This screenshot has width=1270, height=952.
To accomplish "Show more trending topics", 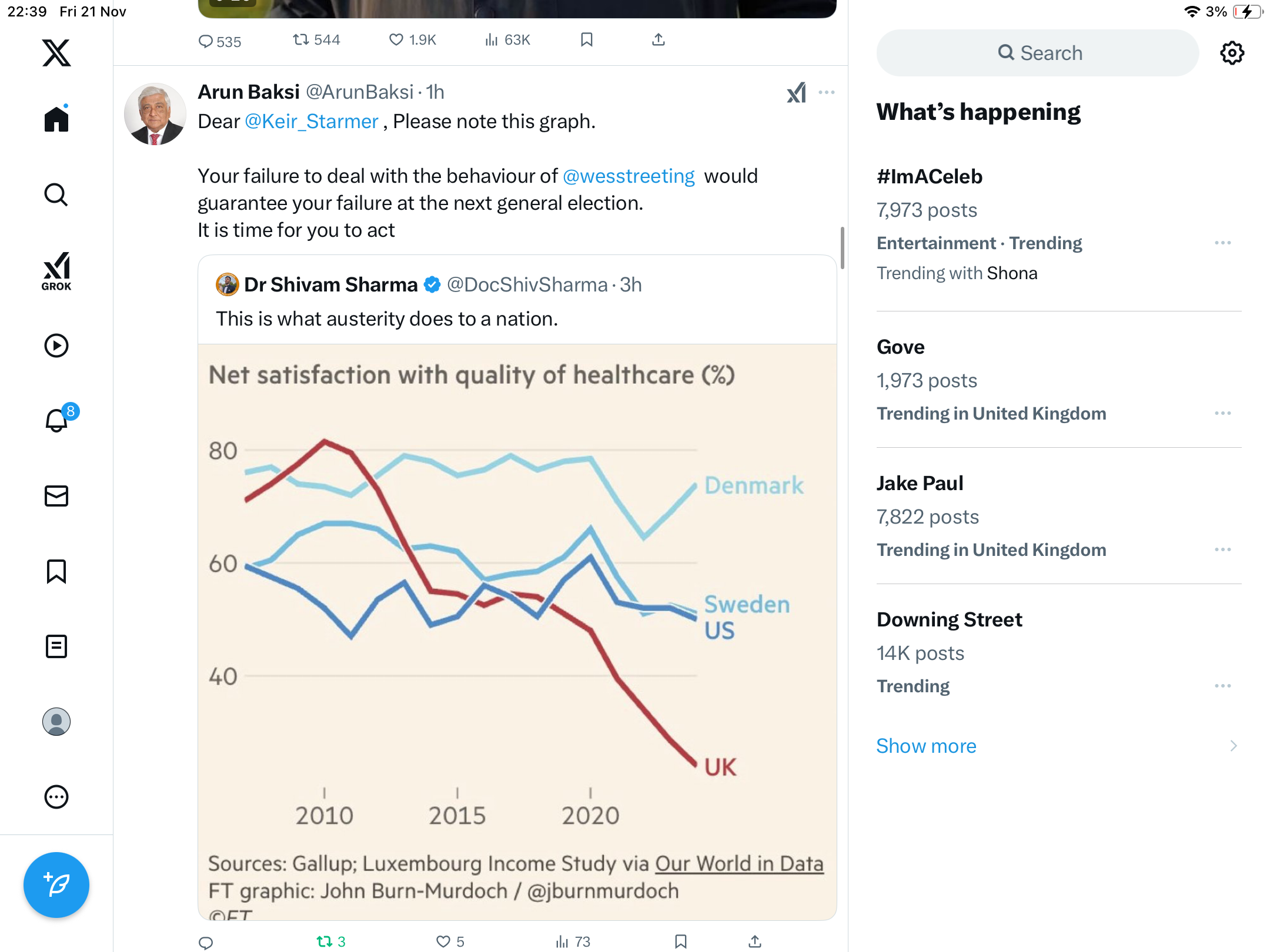I will 926,746.
